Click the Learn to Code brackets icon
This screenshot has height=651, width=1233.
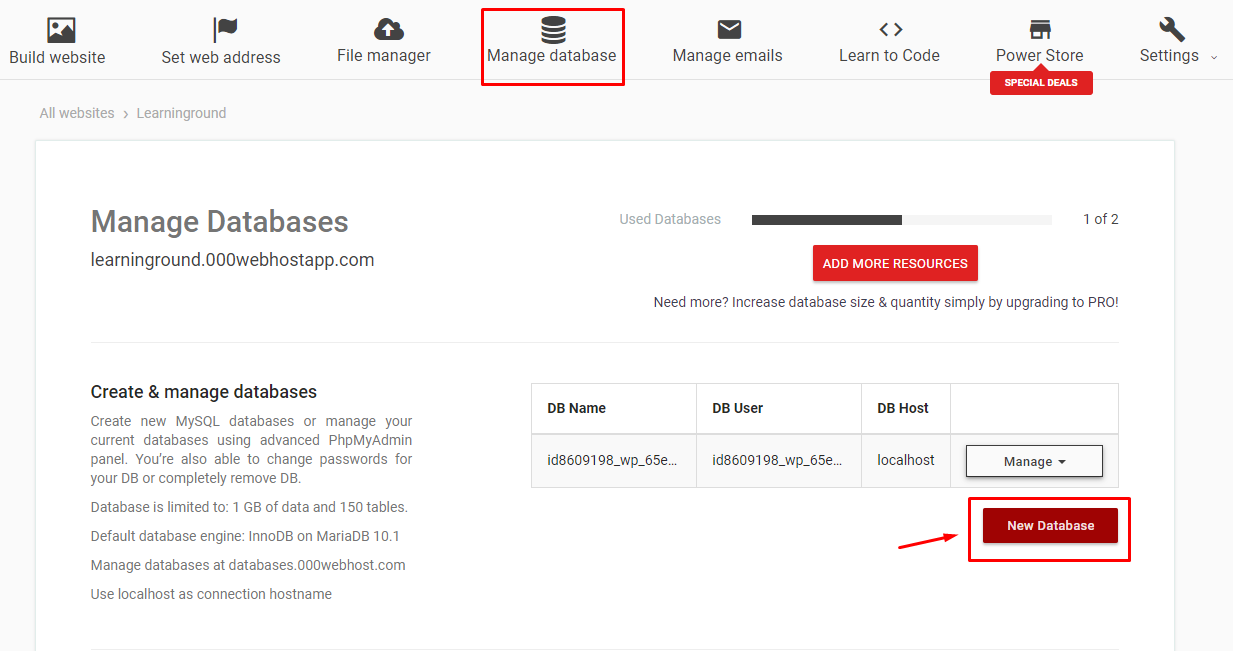coord(890,29)
